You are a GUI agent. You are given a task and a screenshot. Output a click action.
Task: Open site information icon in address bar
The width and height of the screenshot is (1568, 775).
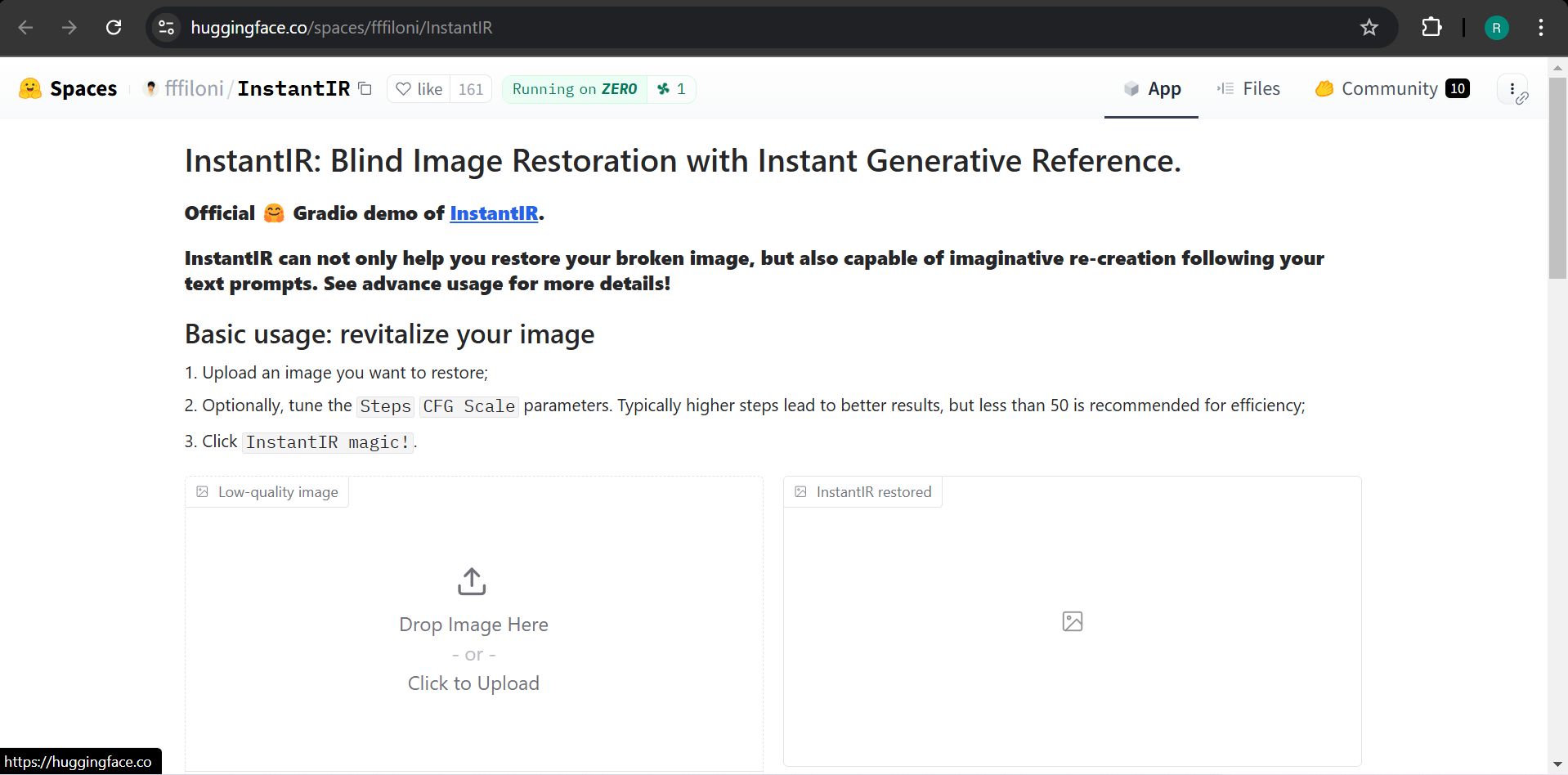166,28
